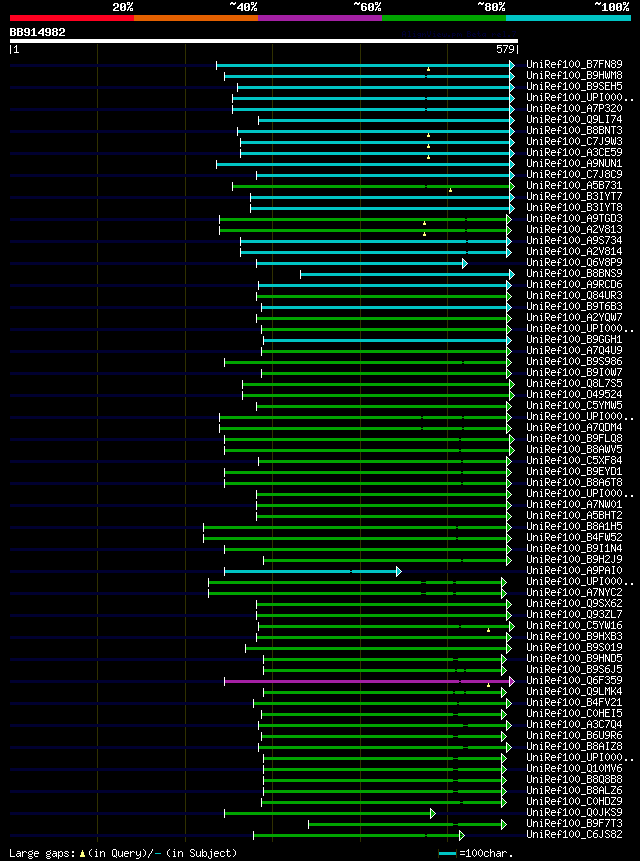The width and height of the screenshot is (640, 861).
Task: Select the UniRef100_A9S734 label
Action: tap(574, 241)
